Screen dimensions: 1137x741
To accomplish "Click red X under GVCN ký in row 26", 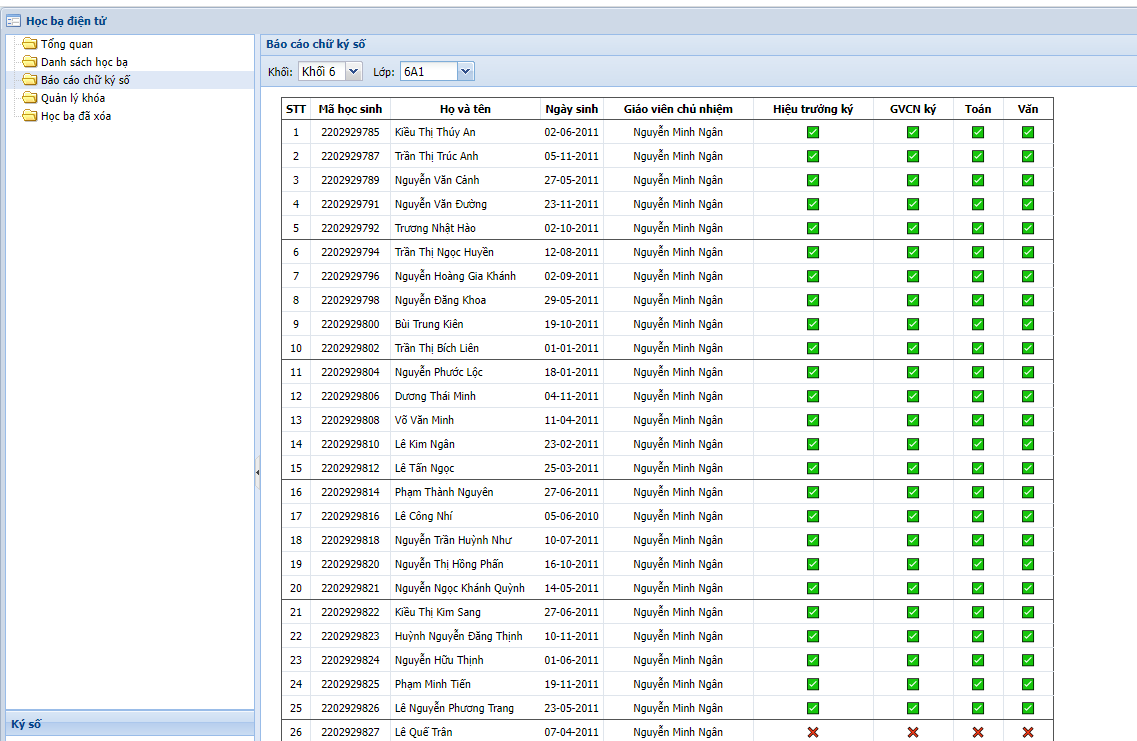I will (913, 732).
